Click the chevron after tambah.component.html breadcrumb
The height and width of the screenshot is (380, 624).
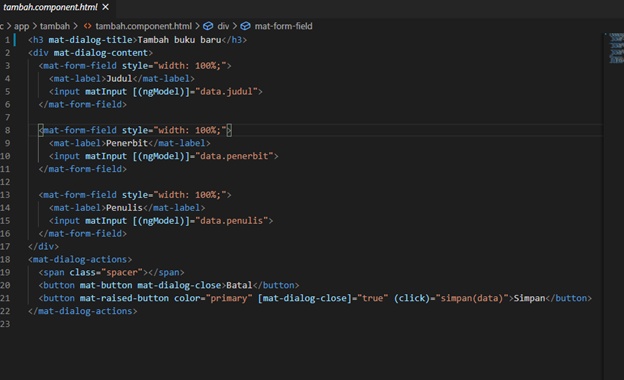(197, 26)
